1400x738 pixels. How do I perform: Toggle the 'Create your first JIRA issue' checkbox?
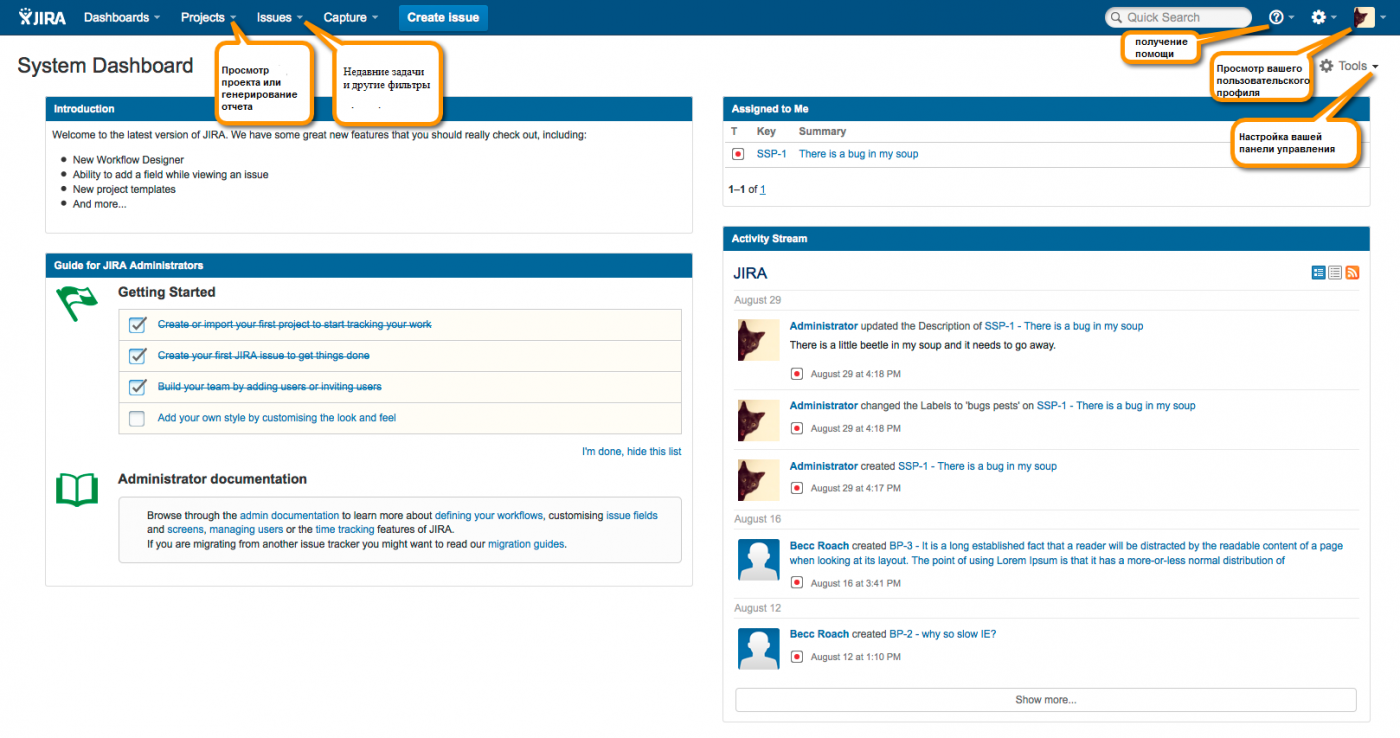coord(137,356)
